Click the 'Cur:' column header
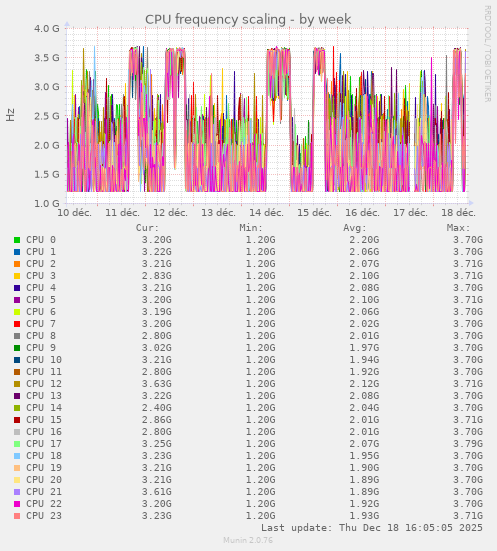 pyautogui.click(x=147, y=228)
